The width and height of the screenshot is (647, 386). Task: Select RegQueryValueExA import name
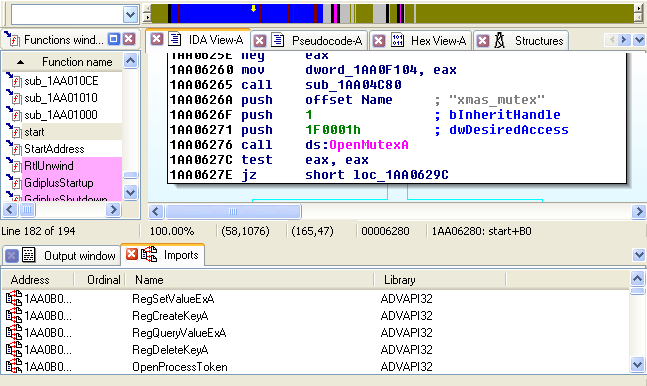(179, 333)
